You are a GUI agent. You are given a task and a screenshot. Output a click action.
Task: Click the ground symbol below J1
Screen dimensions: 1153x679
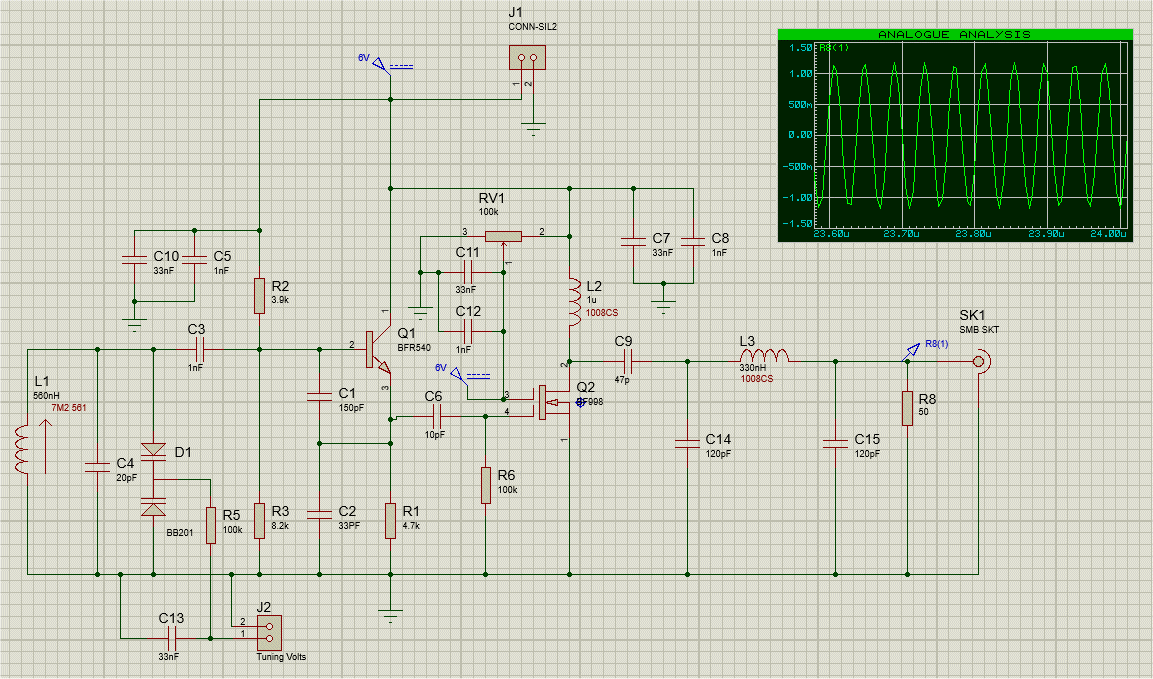[x=534, y=129]
